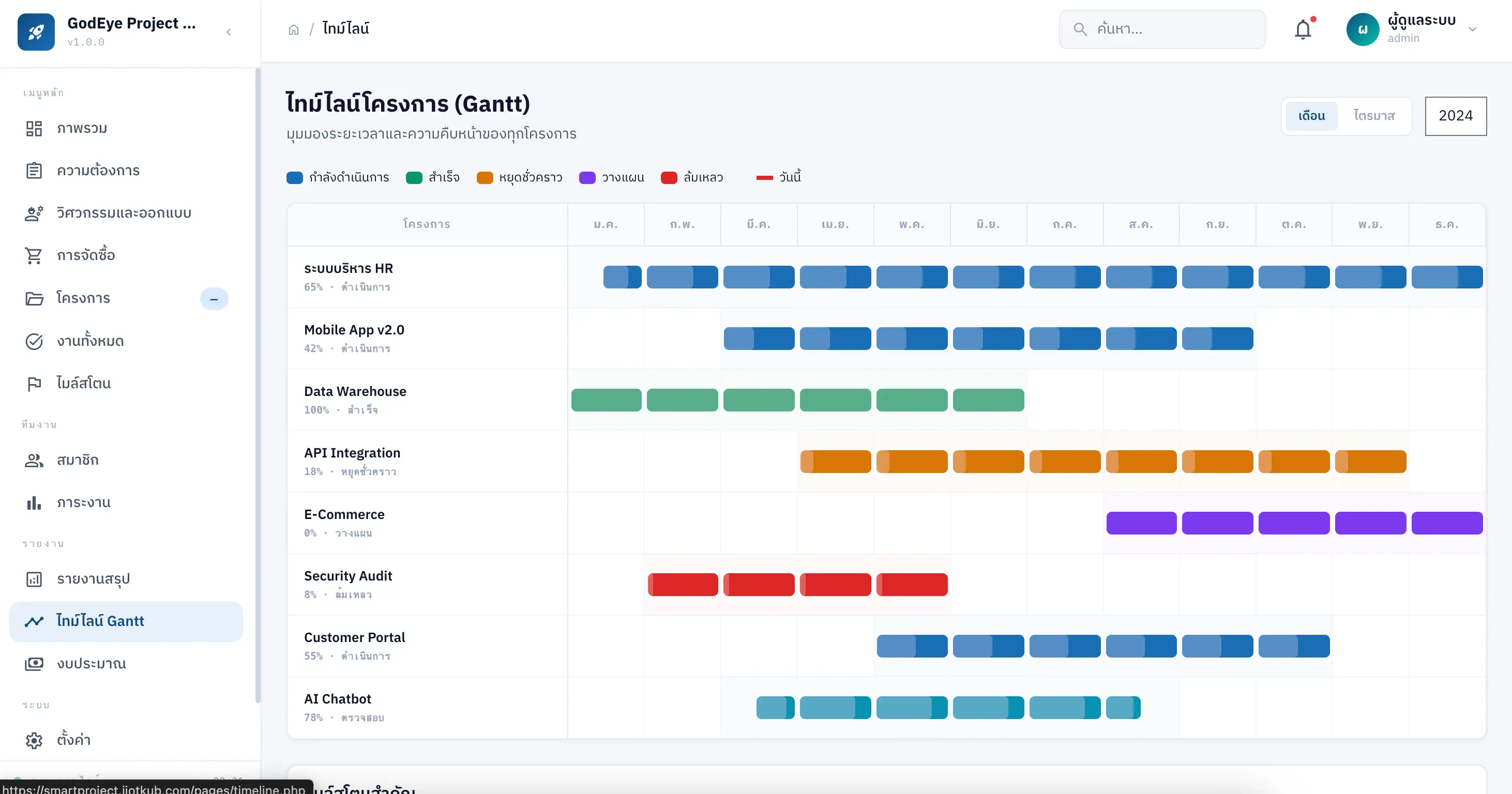Image resolution: width=1512 pixels, height=794 pixels.
Task: Go to งานทั้งหมด menu item
Action: (x=126, y=341)
